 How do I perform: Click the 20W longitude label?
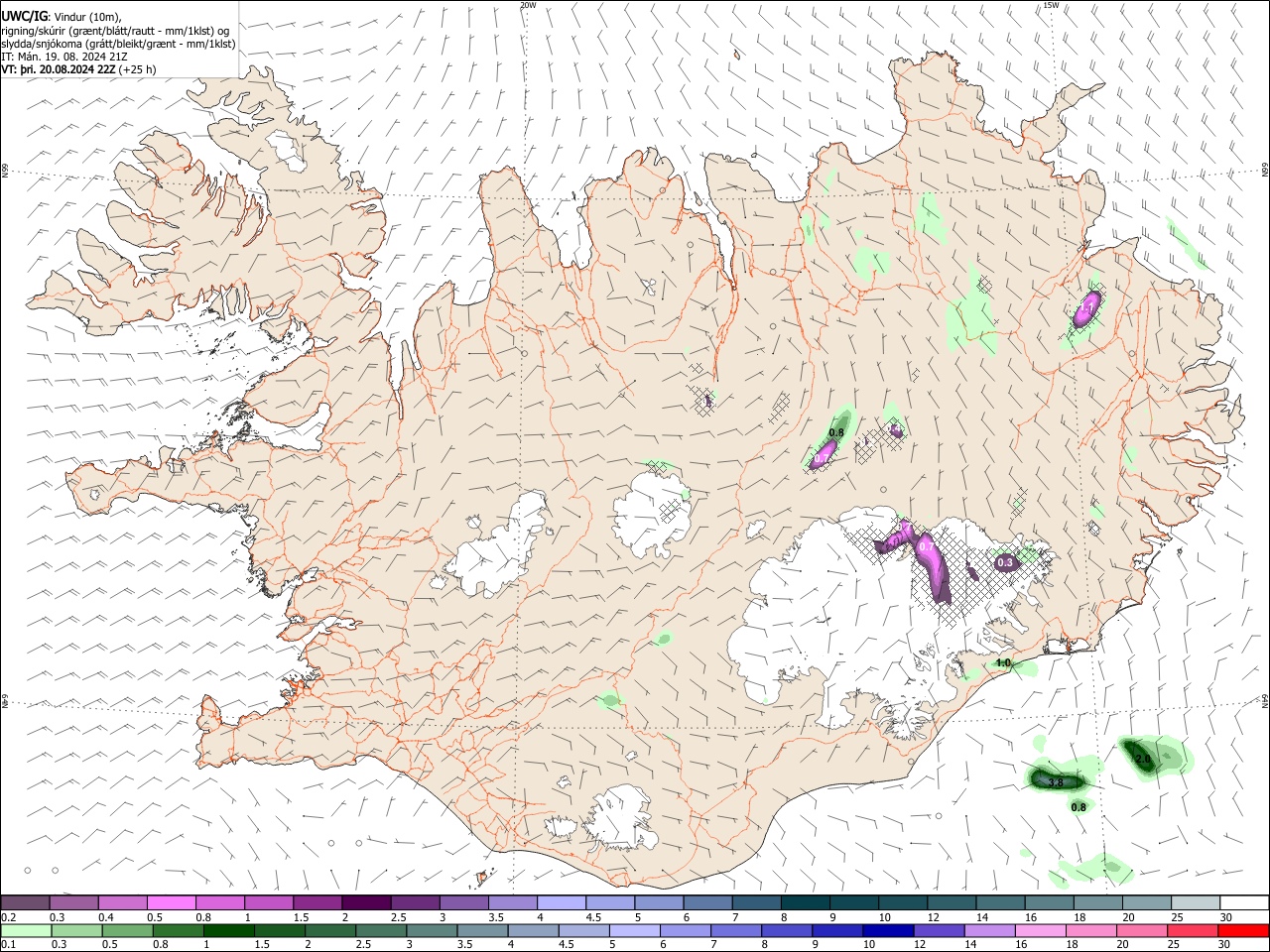tap(528, 5)
